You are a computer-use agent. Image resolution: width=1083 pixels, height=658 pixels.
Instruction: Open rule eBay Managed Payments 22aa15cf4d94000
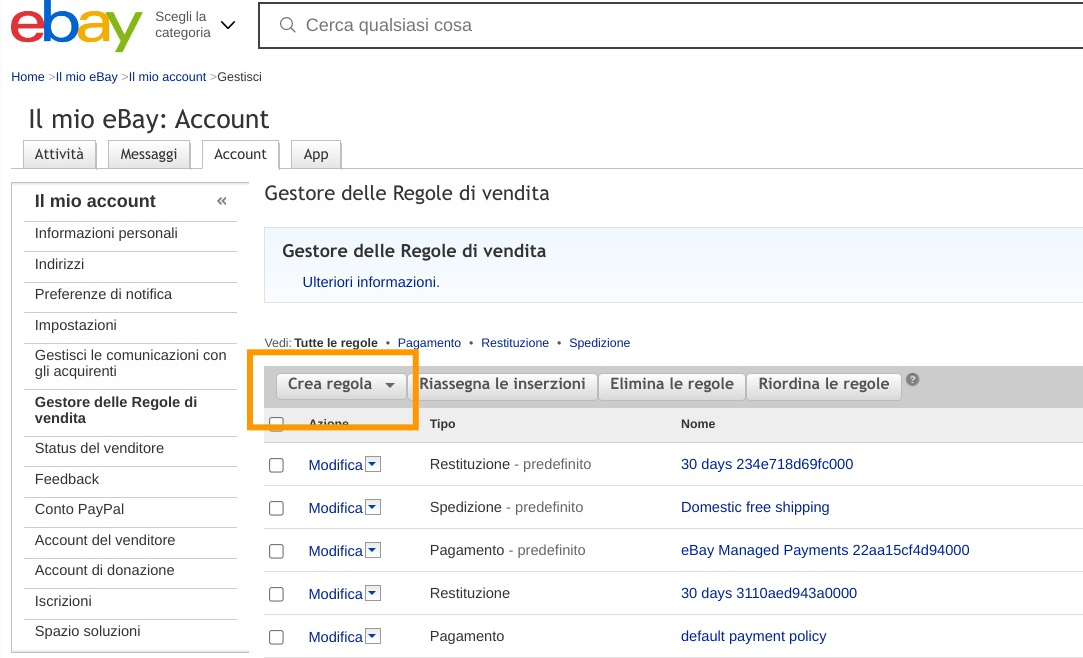coord(825,550)
